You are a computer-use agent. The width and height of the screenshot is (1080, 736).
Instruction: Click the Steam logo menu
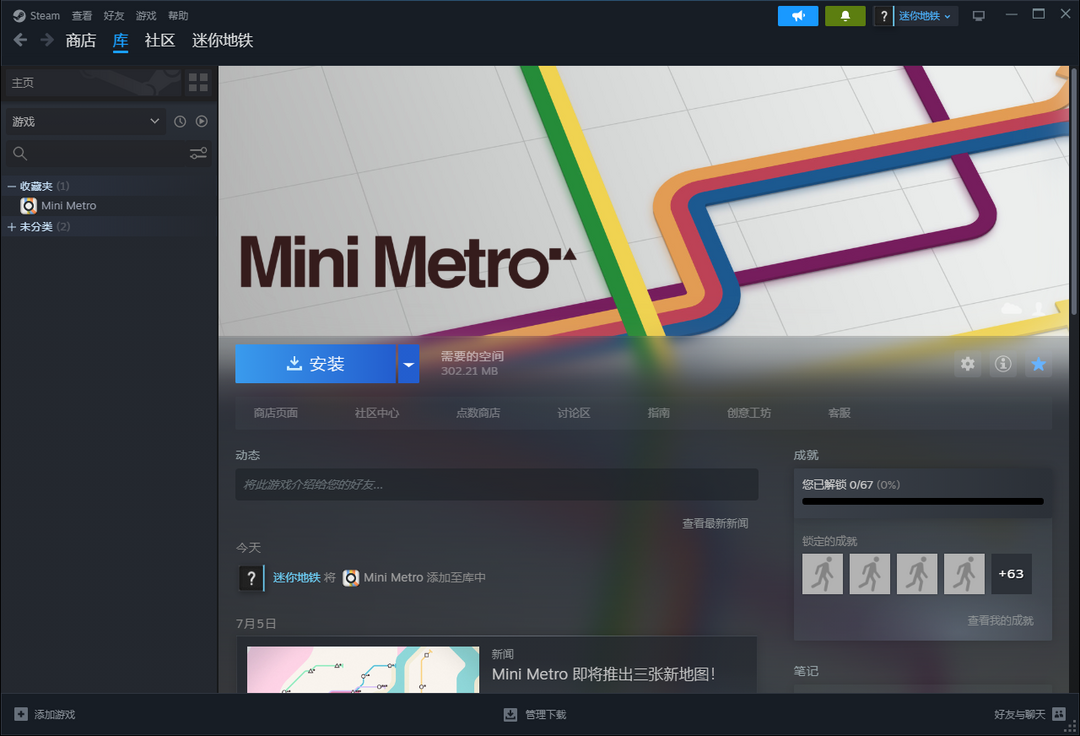click(37, 16)
